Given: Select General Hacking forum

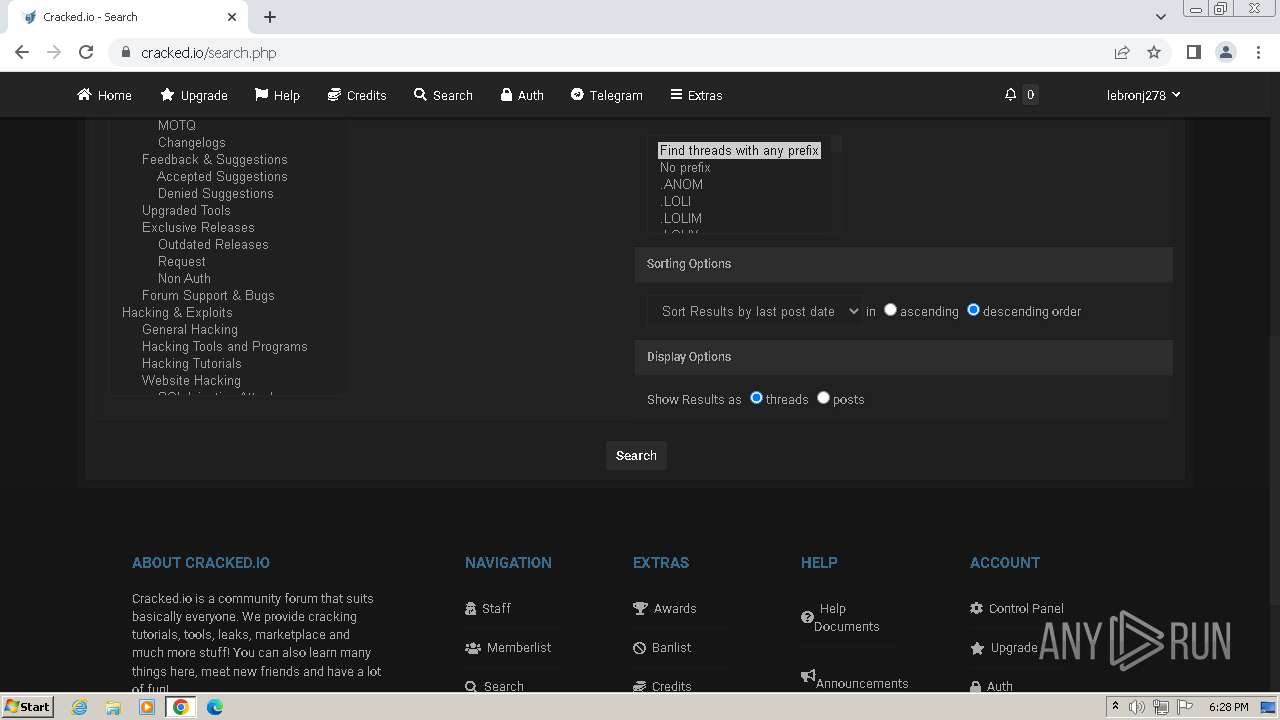Looking at the screenshot, I should tap(190, 329).
